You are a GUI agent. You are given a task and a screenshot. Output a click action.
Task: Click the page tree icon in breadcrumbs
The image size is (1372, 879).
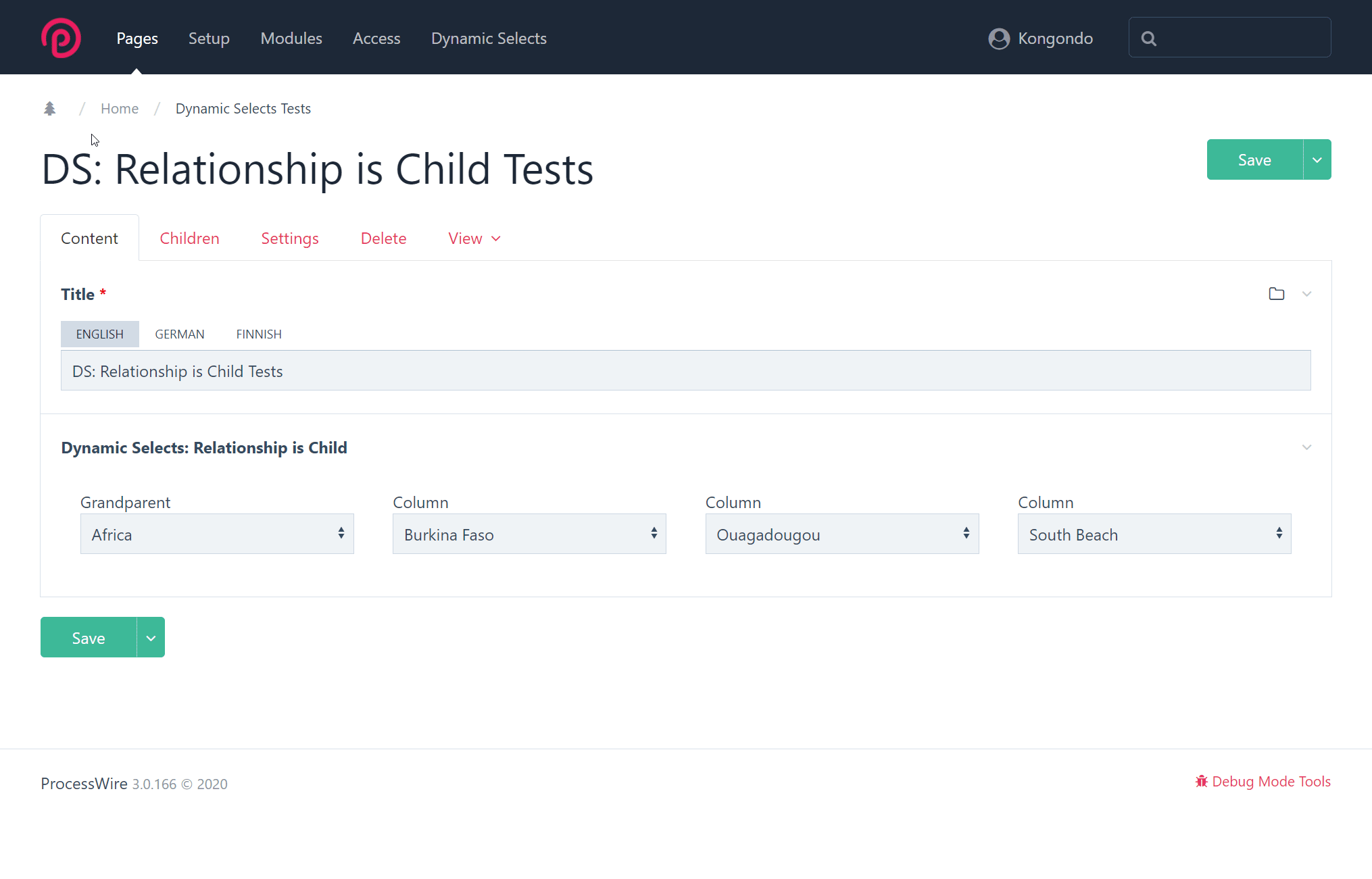point(49,108)
